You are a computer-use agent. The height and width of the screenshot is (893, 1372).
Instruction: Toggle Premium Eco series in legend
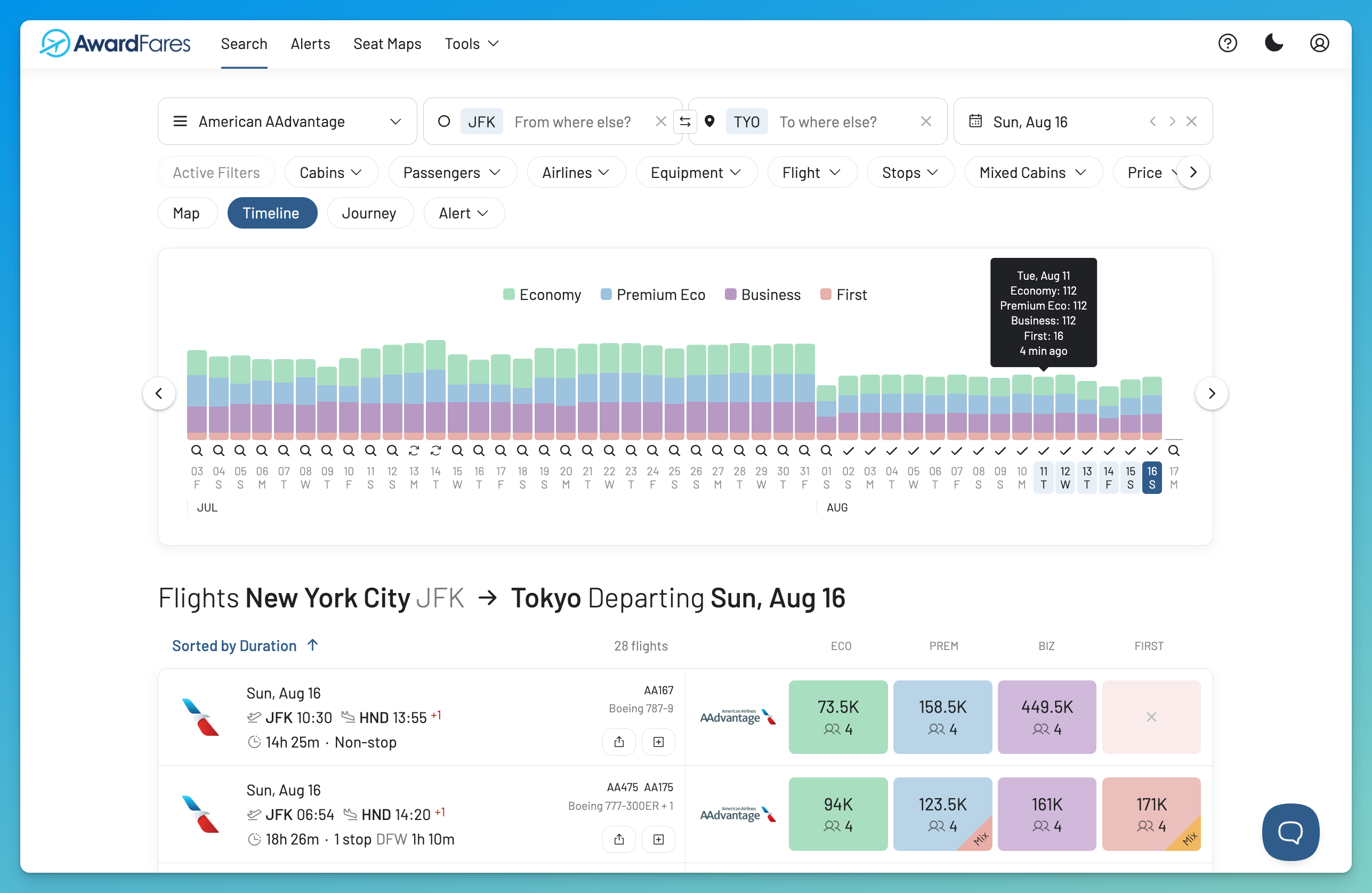pyautogui.click(x=652, y=295)
